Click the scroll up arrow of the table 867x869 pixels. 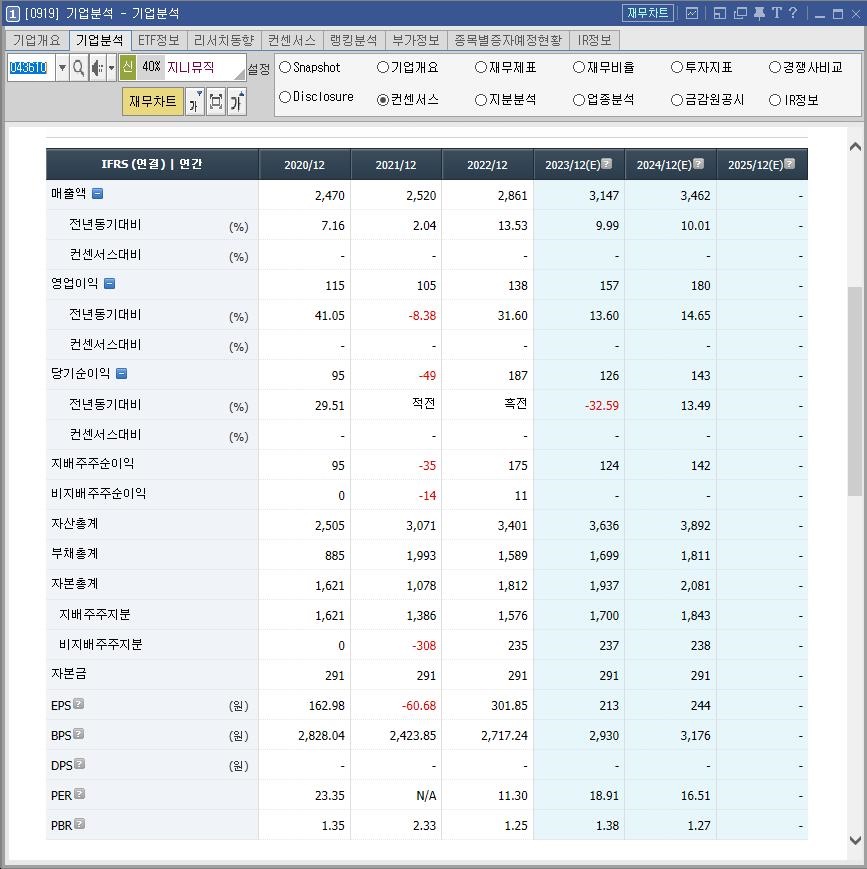point(855,146)
